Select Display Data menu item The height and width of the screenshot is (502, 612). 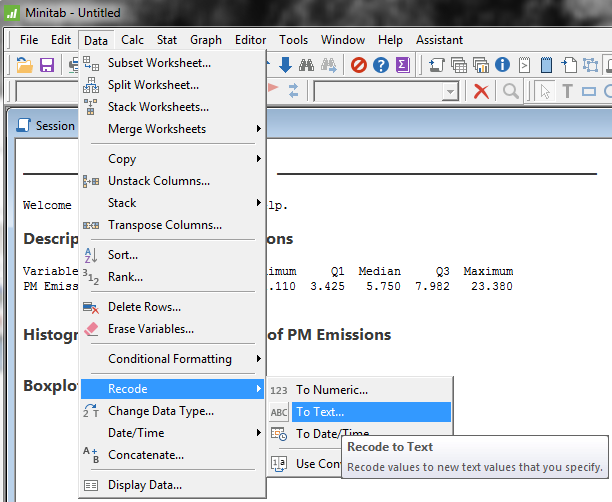point(172,485)
